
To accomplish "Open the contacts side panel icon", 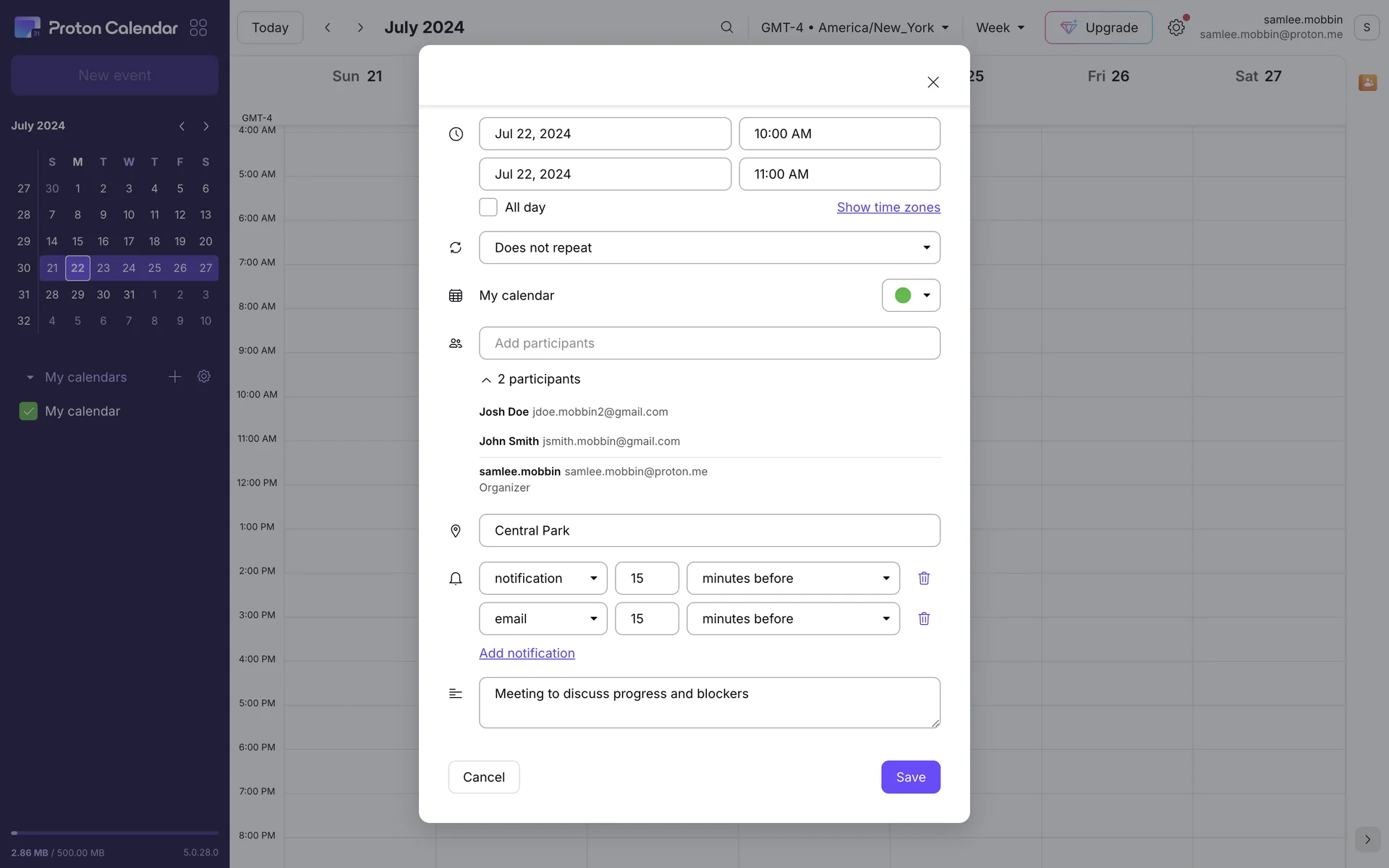I will pyautogui.click(x=1367, y=82).
